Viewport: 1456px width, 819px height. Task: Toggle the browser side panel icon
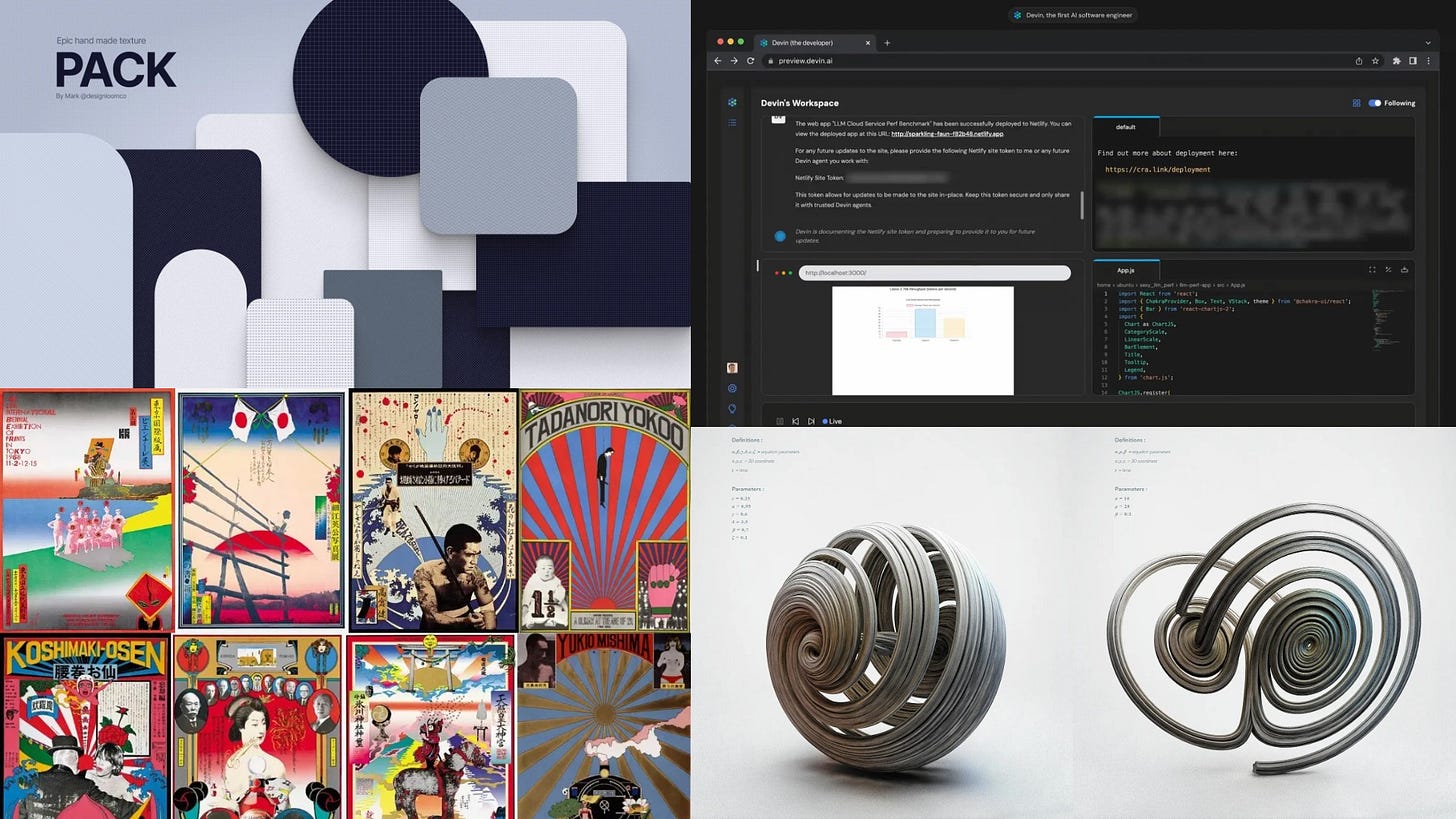pyautogui.click(x=1413, y=61)
